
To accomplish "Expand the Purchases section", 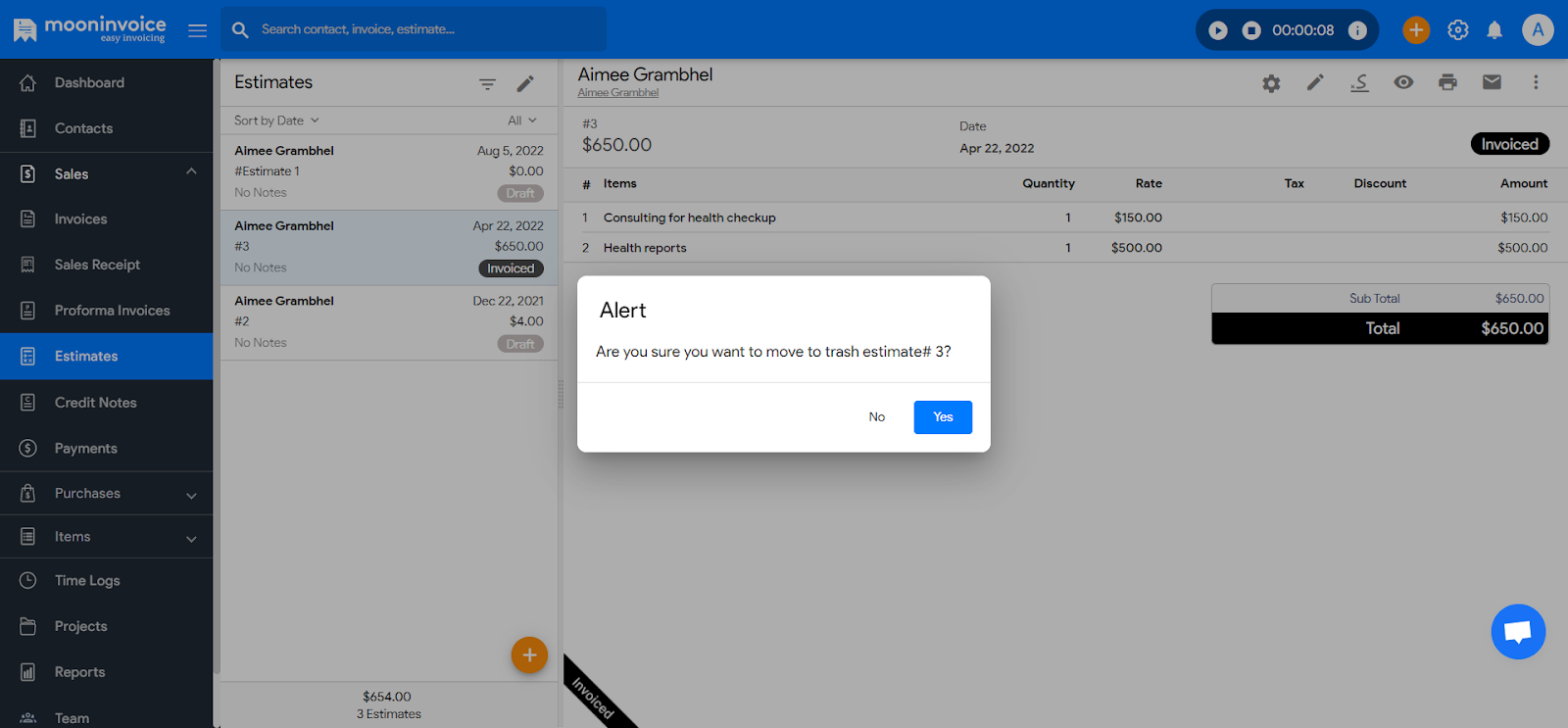I will pyautogui.click(x=106, y=494).
